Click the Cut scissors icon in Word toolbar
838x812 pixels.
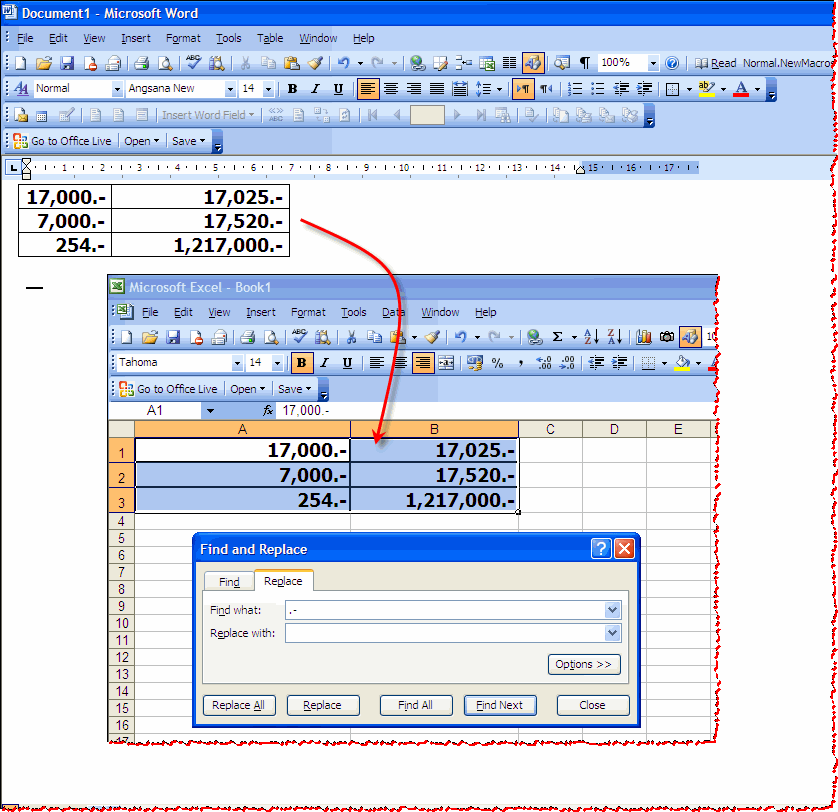245,63
